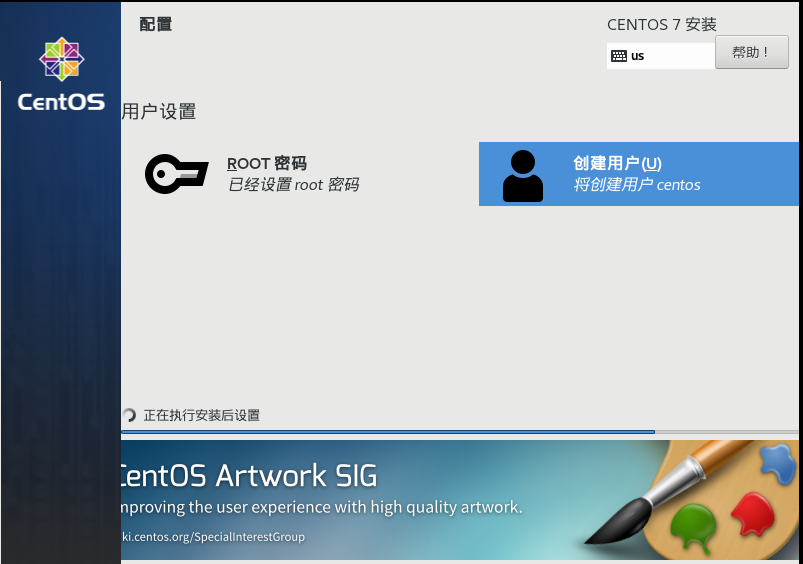Click the installation progress bar
The image size is (803, 564).
coord(460,432)
